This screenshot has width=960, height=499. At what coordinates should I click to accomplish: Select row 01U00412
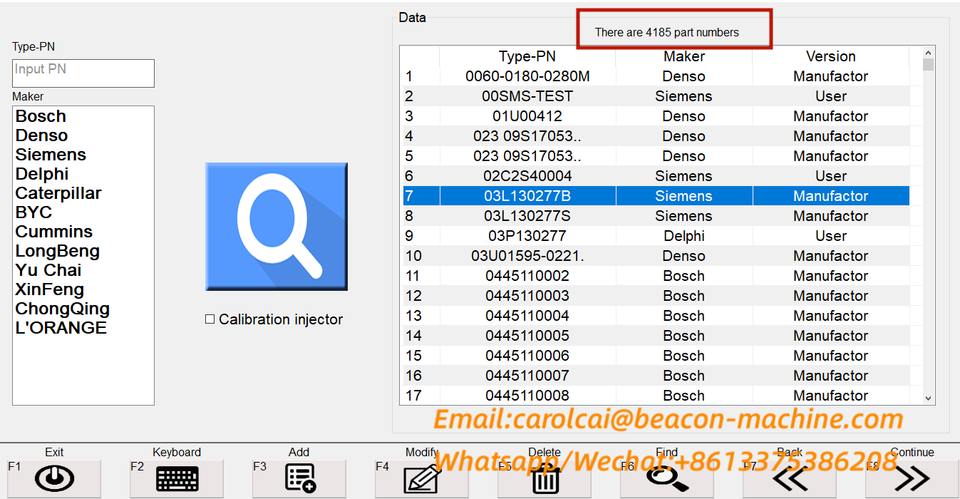656,116
